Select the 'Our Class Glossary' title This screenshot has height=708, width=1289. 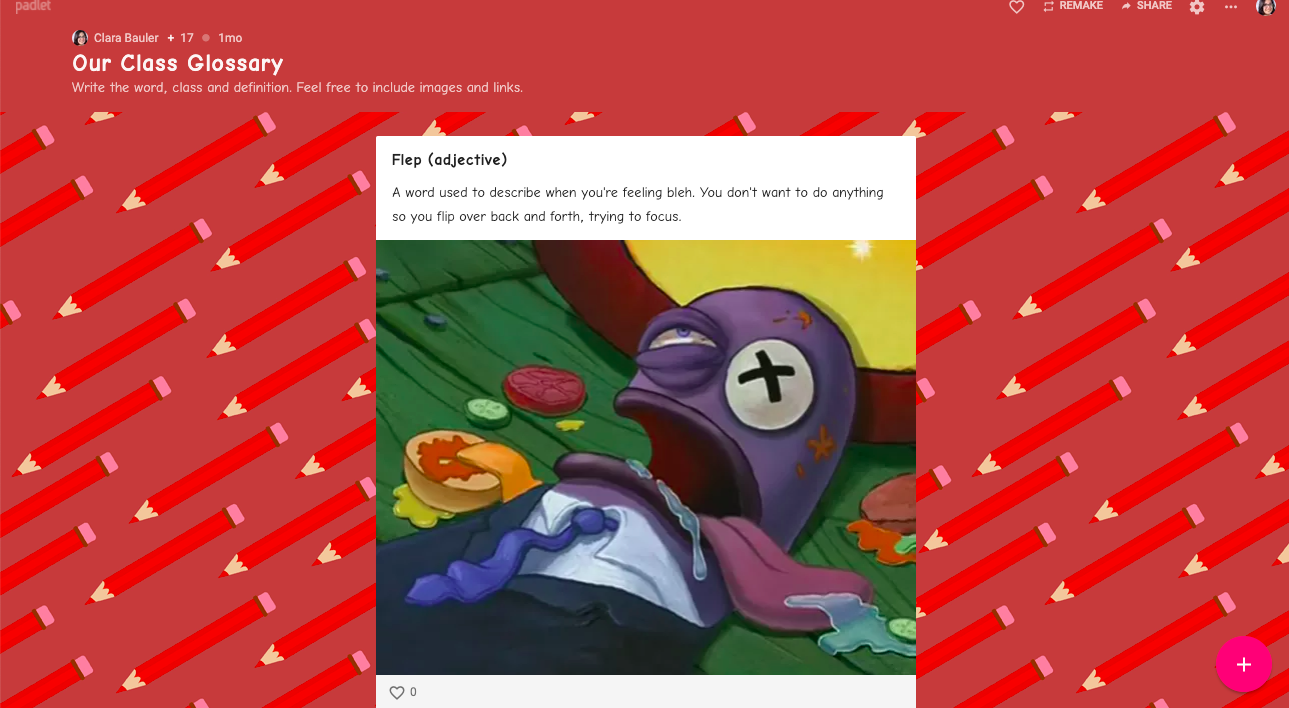[x=178, y=63]
